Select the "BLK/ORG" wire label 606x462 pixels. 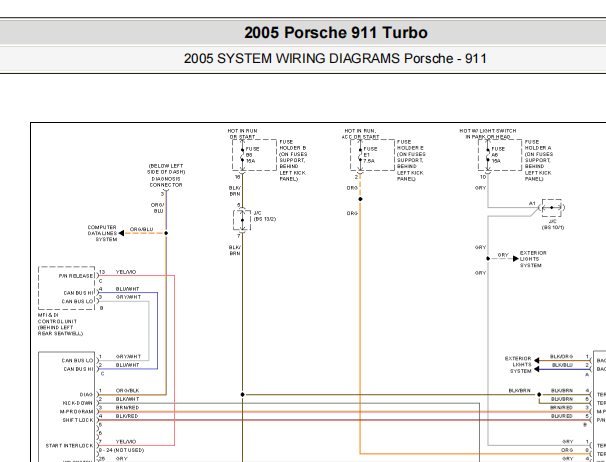(x=562, y=356)
